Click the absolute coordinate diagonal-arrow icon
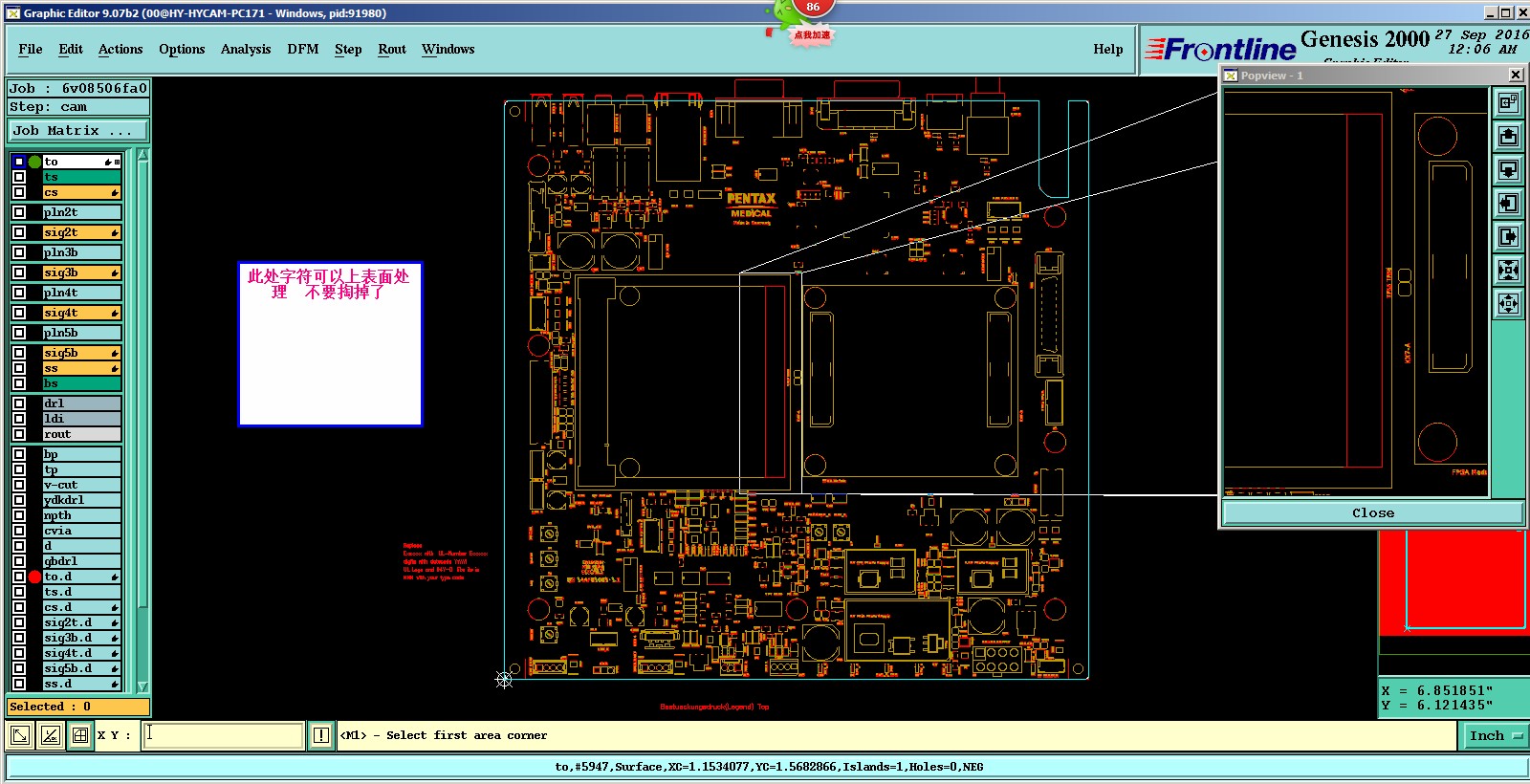The width and height of the screenshot is (1530, 784). click(19, 735)
